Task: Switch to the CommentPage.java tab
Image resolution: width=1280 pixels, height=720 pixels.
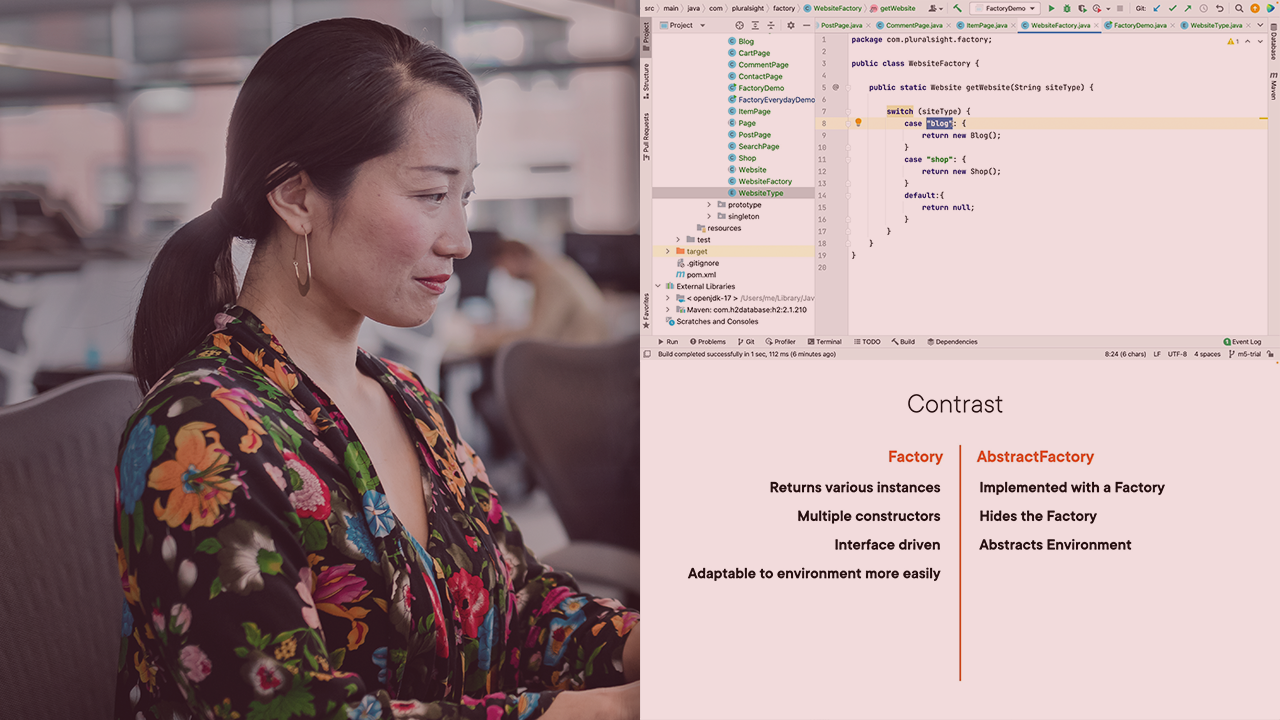Action: coord(915,25)
